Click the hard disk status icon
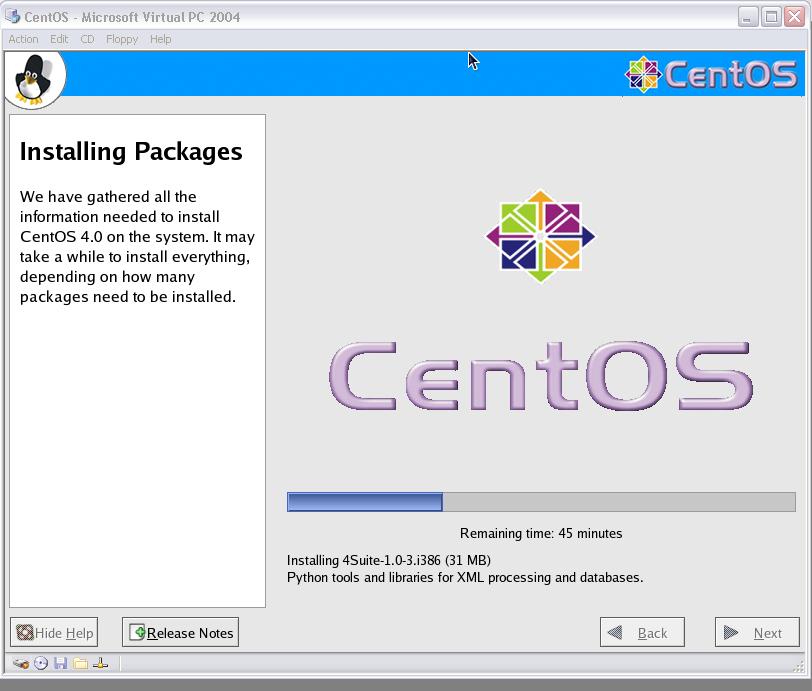 tap(21, 663)
